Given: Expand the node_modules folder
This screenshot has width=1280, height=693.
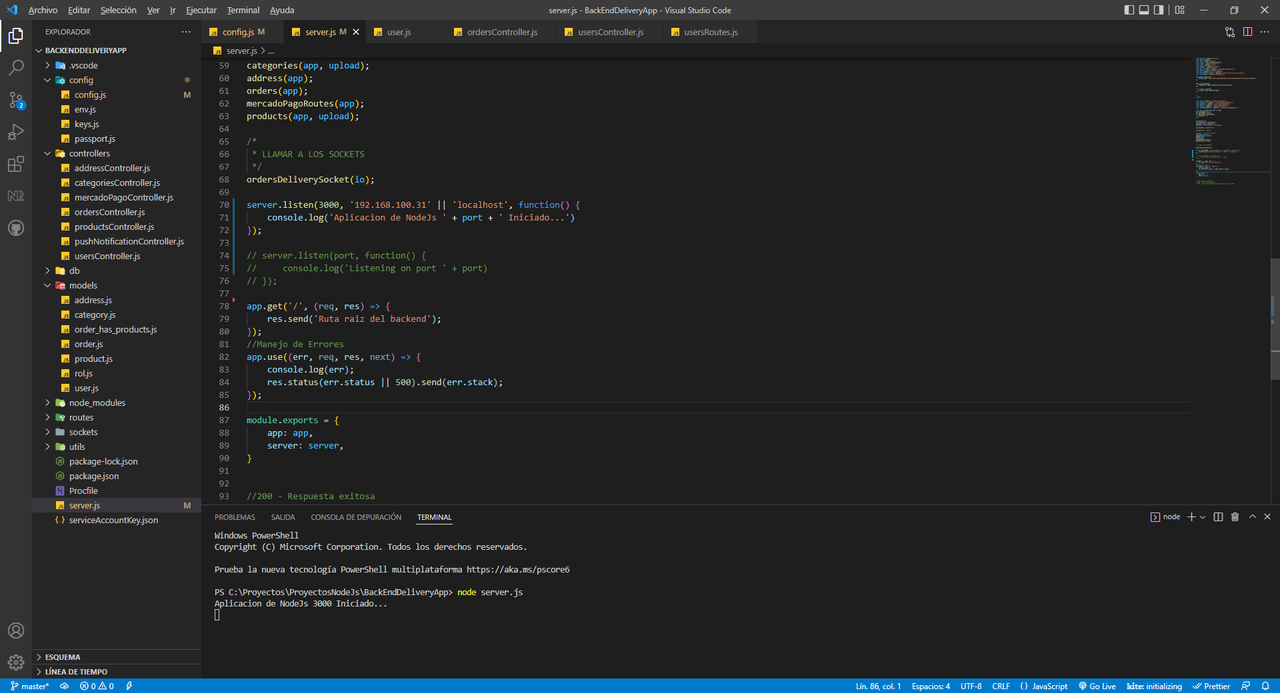Looking at the screenshot, I should tap(117, 402).
